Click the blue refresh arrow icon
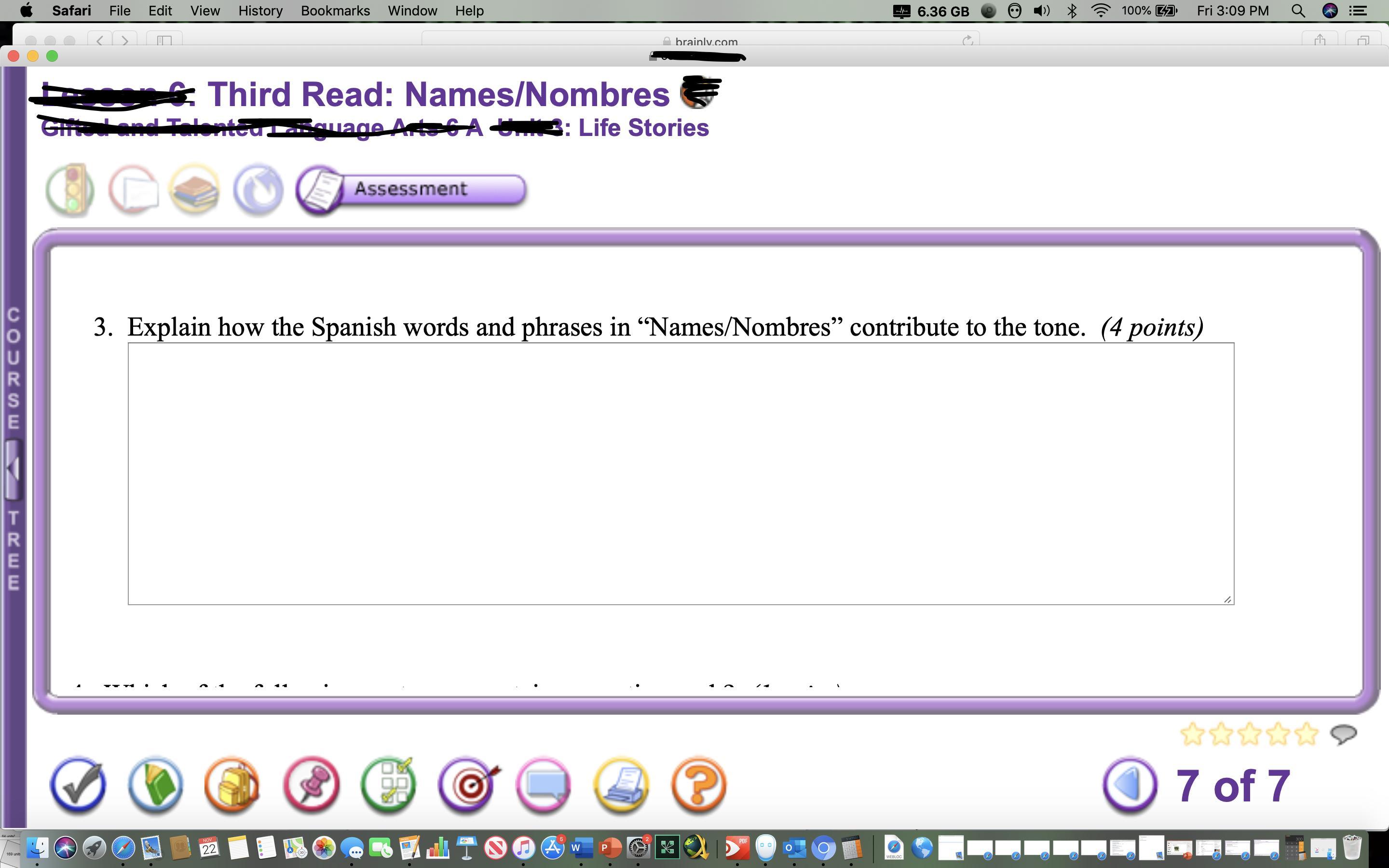The height and width of the screenshot is (868, 1389). [x=259, y=190]
